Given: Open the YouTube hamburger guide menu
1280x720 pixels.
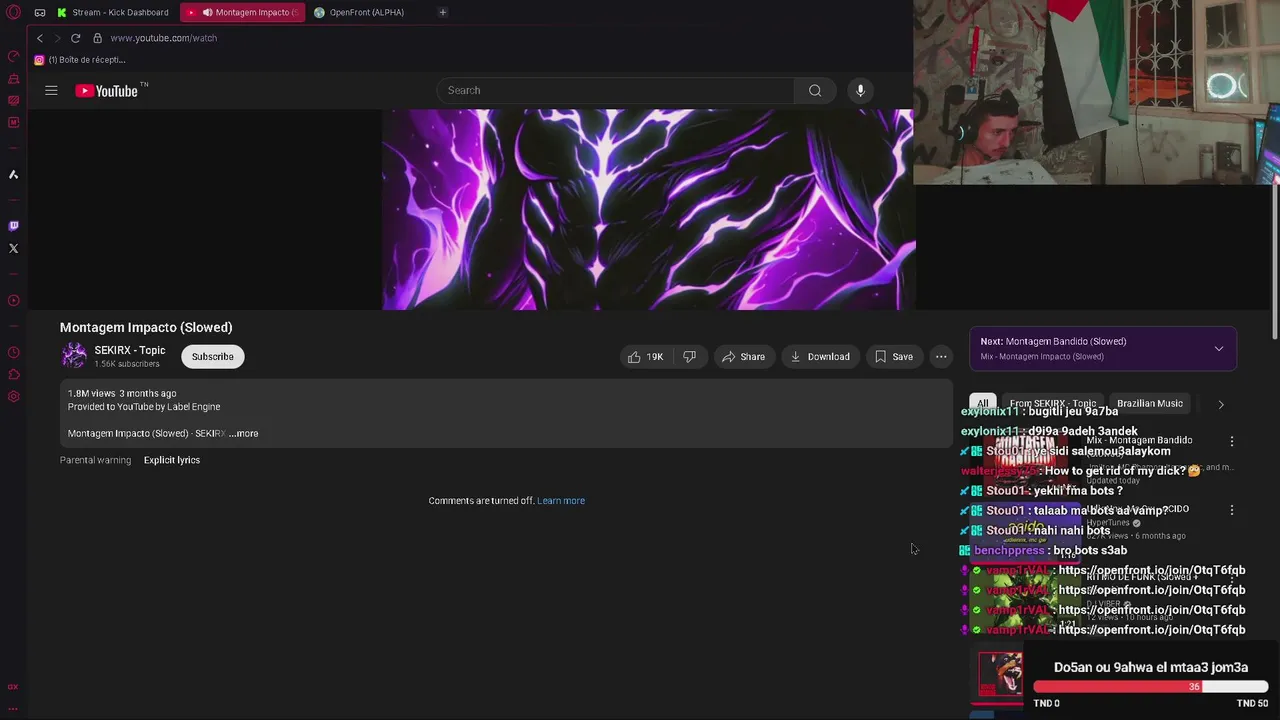Looking at the screenshot, I should (51, 90).
